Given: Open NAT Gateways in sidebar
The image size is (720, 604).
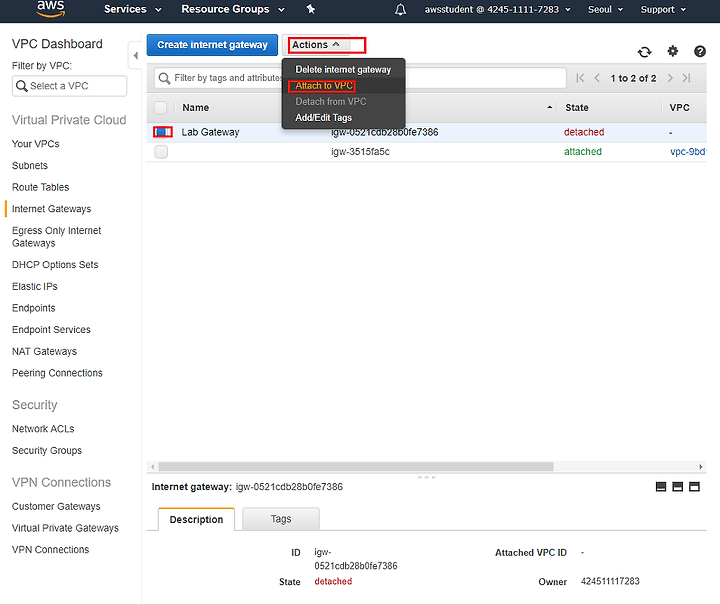Looking at the screenshot, I should click(x=45, y=351).
